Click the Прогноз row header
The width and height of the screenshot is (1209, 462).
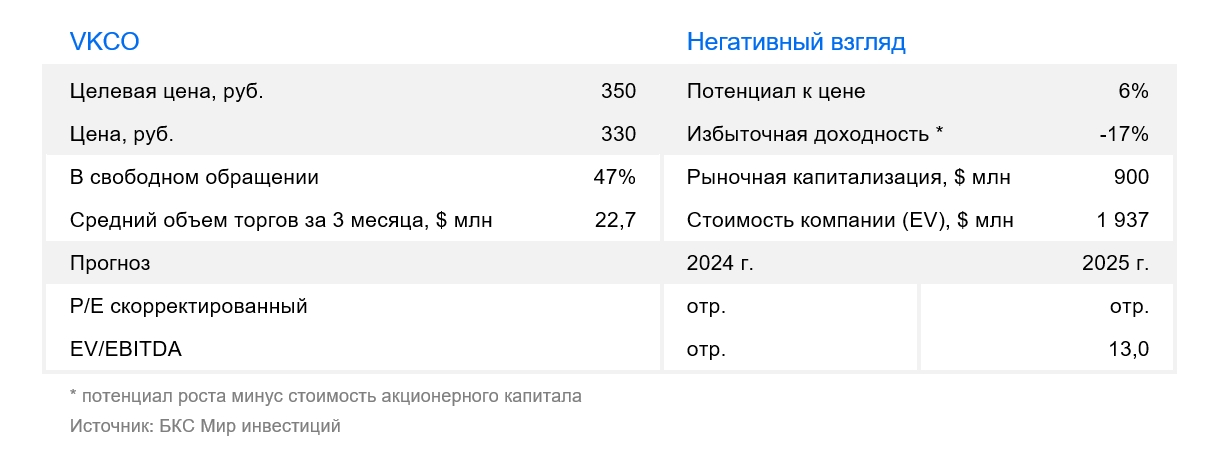pos(110,264)
